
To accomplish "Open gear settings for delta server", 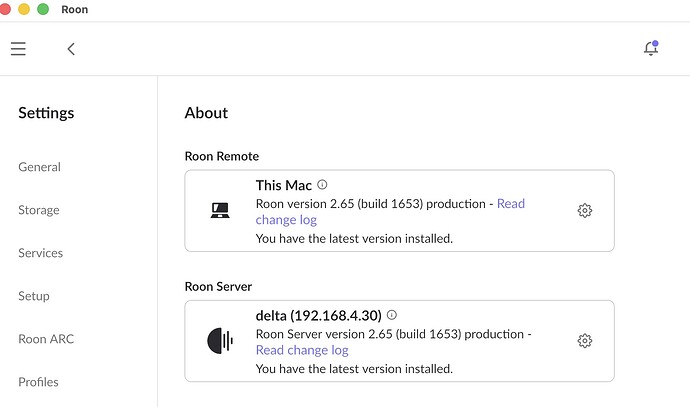I will (x=584, y=341).
